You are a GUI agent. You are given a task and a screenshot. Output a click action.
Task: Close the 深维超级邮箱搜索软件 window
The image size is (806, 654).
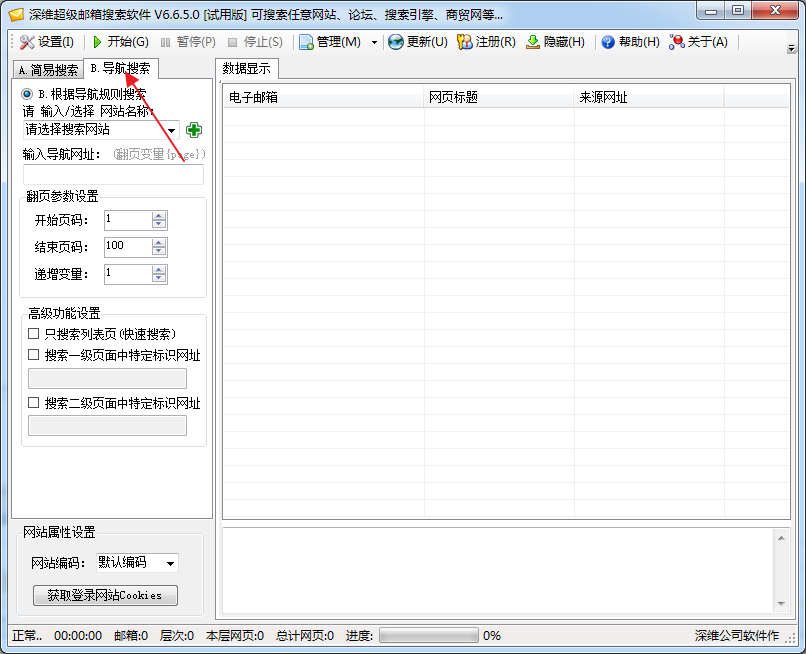[x=775, y=11]
